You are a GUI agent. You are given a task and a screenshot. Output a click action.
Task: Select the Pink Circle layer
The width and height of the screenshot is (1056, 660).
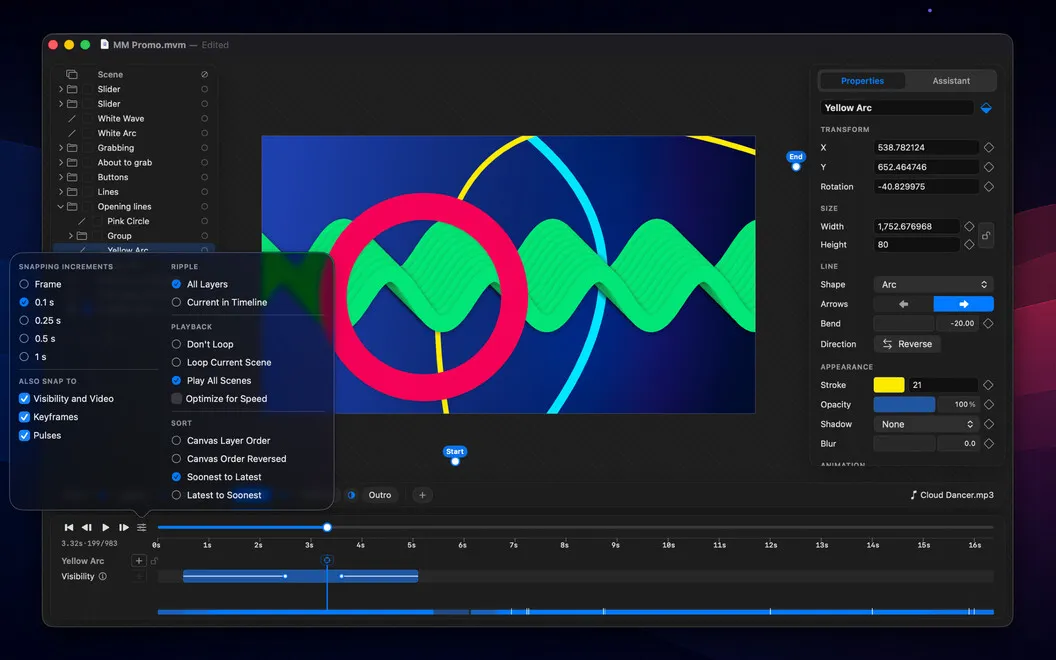(128, 222)
